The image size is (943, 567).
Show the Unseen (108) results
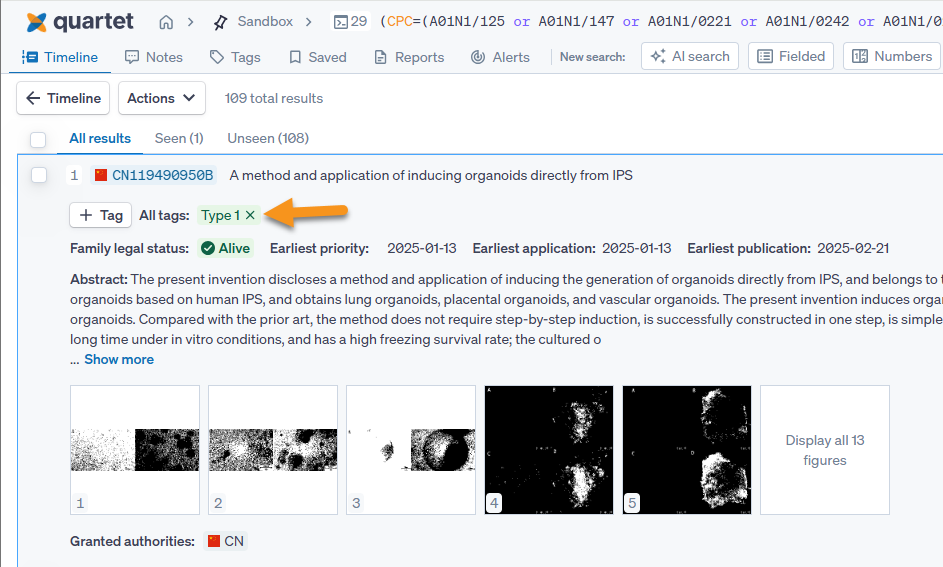pyautogui.click(x=268, y=138)
